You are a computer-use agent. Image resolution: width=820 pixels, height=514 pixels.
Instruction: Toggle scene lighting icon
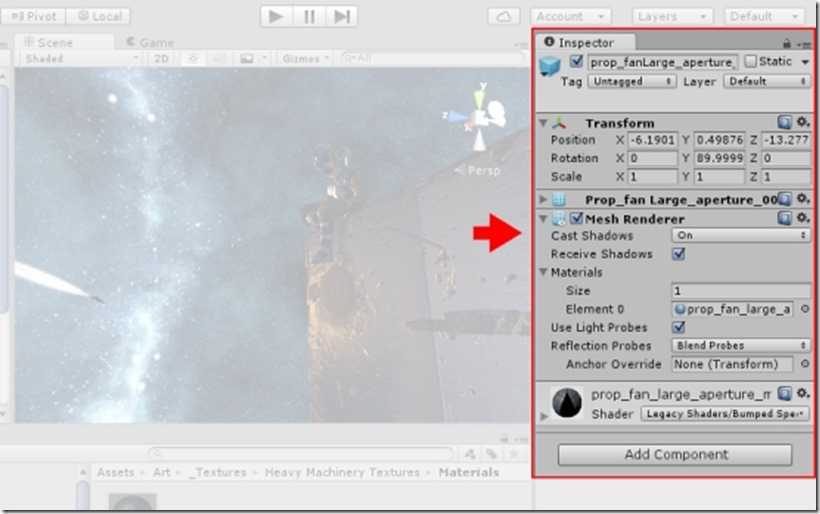193,59
